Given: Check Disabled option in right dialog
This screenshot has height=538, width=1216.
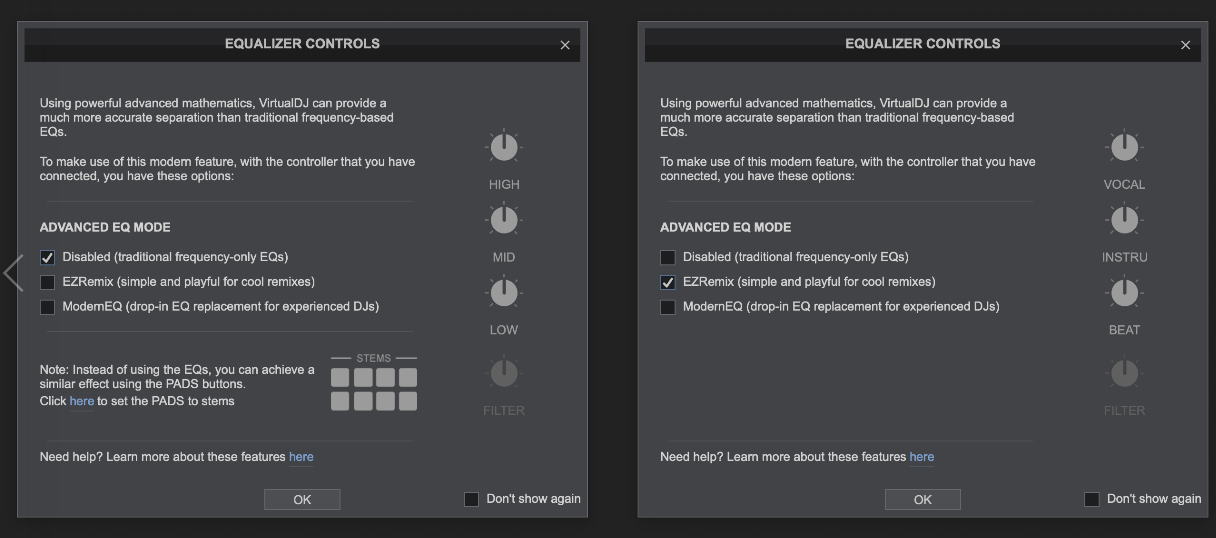Looking at the screenshot, I should (668, 257).
